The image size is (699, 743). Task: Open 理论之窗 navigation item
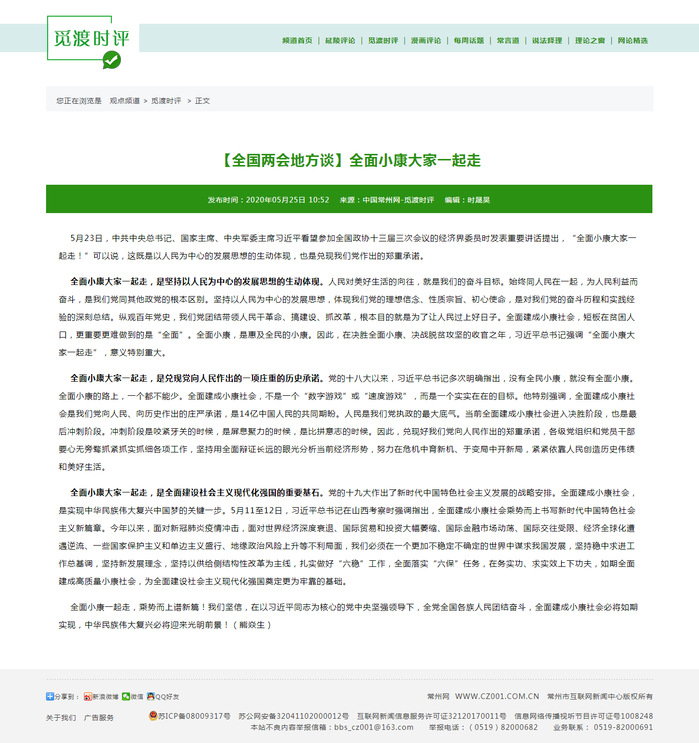pyautogui.click(x=590, y=41)
